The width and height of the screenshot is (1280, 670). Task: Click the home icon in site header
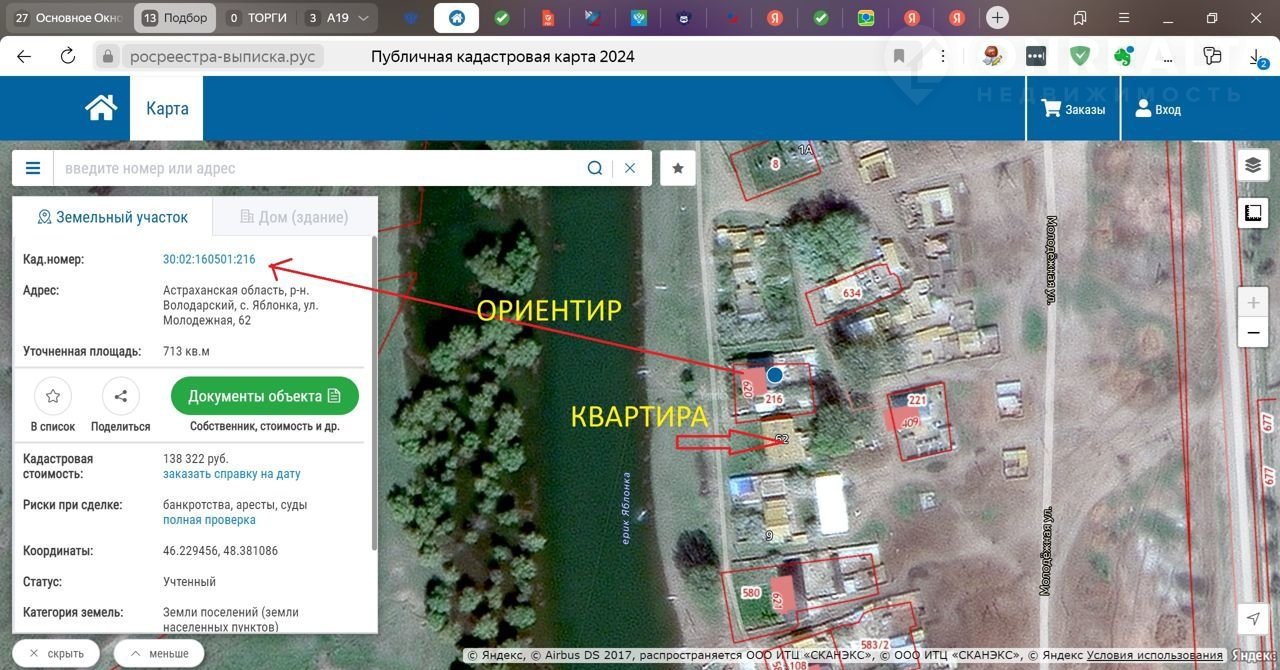coord(101,108)
